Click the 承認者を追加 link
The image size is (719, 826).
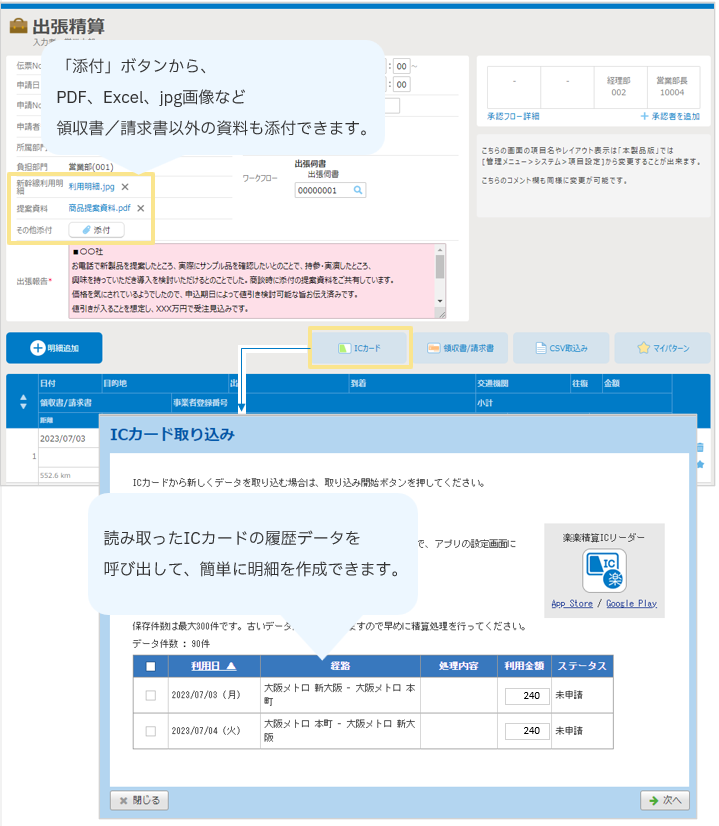(669, 117)
